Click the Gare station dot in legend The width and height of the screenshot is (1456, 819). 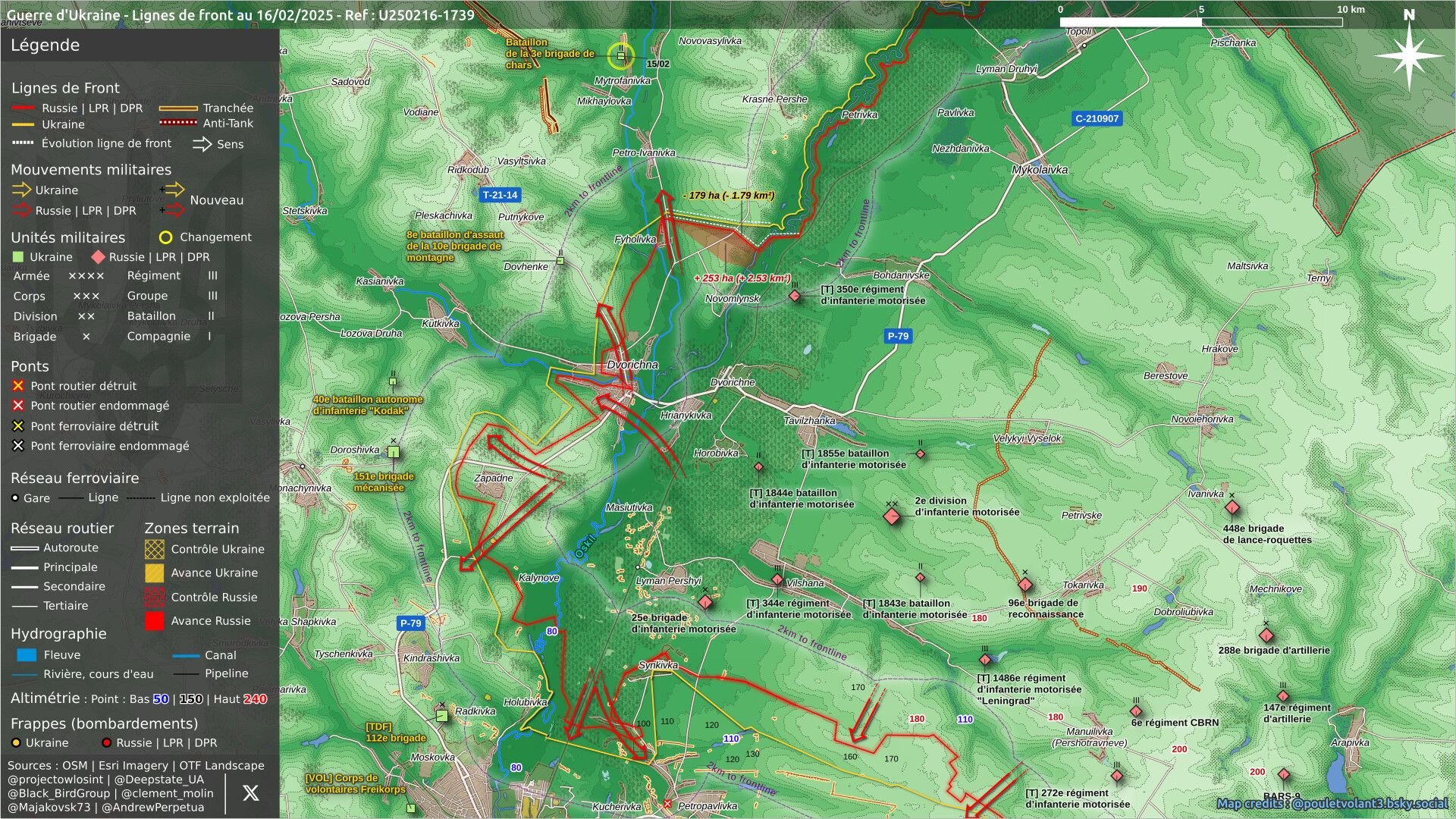pos(15,498)
